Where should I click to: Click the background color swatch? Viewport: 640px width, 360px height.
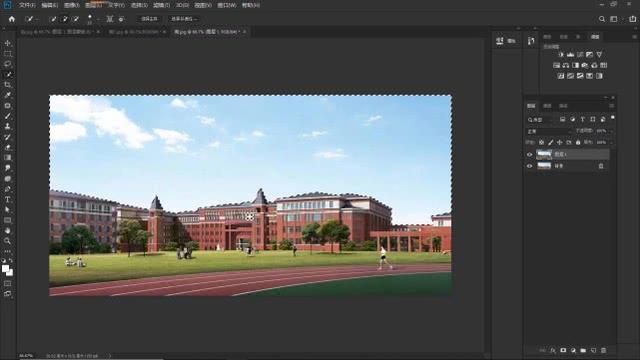click(10, 273)
